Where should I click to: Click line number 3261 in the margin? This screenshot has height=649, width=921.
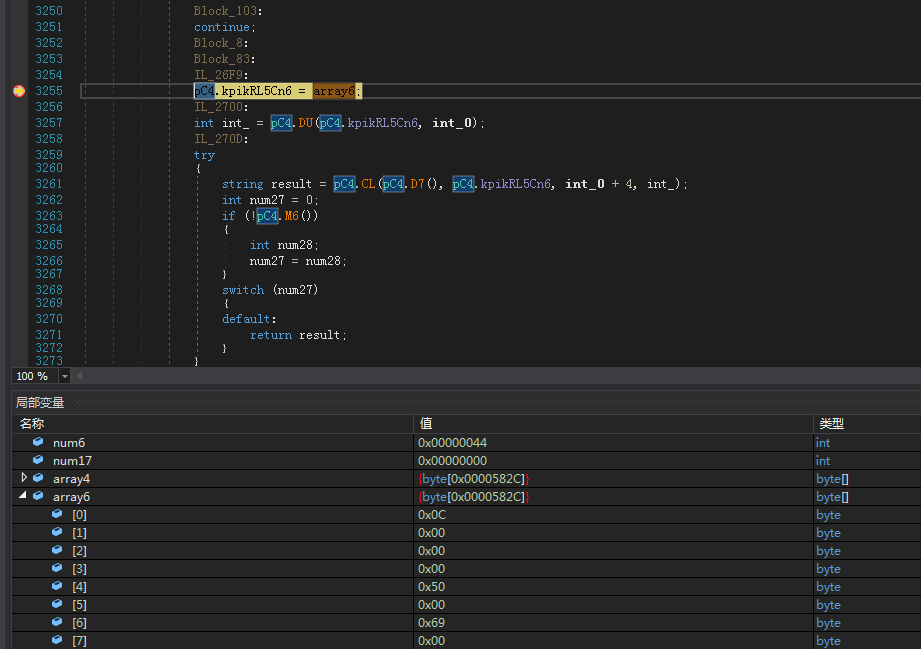point(49,184)
